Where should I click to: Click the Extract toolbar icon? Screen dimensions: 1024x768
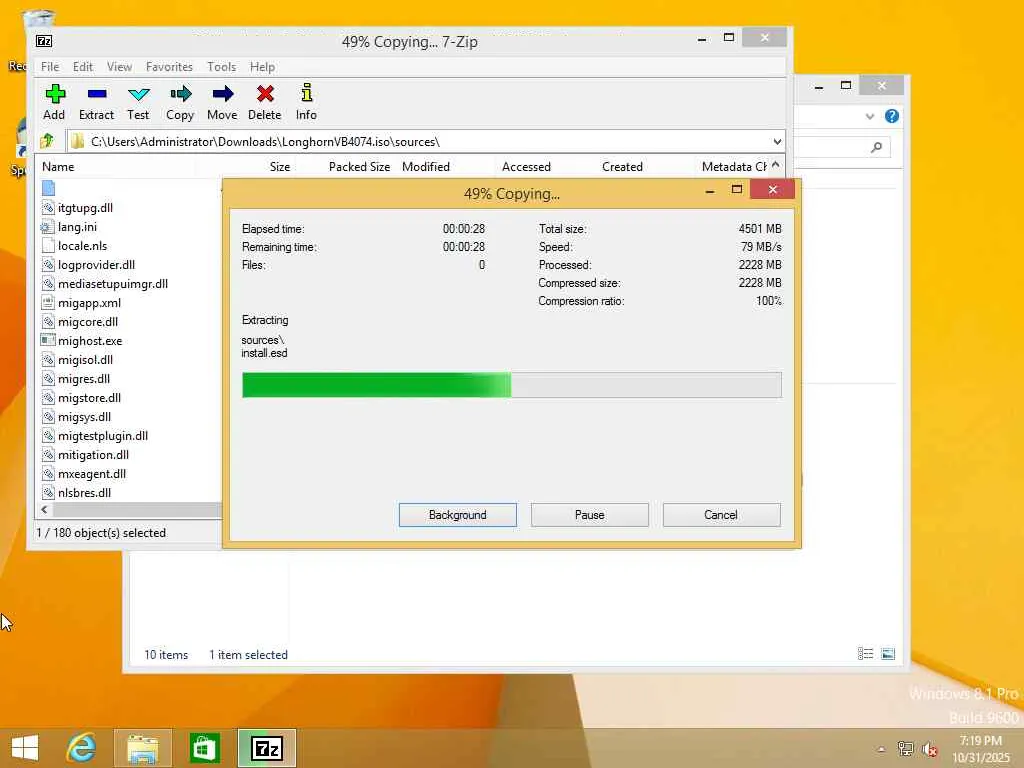point(97,94)
